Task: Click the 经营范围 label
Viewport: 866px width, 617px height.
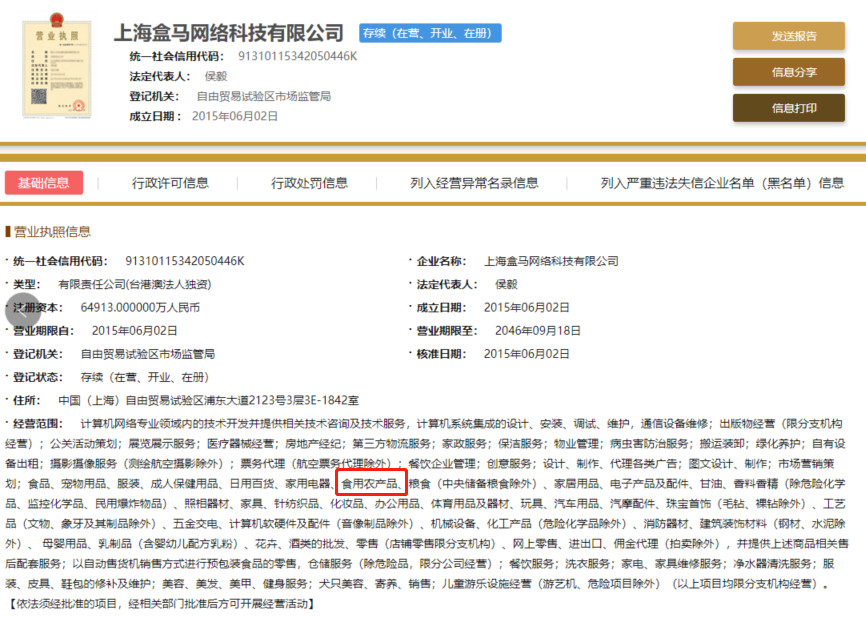Action: 38,424
